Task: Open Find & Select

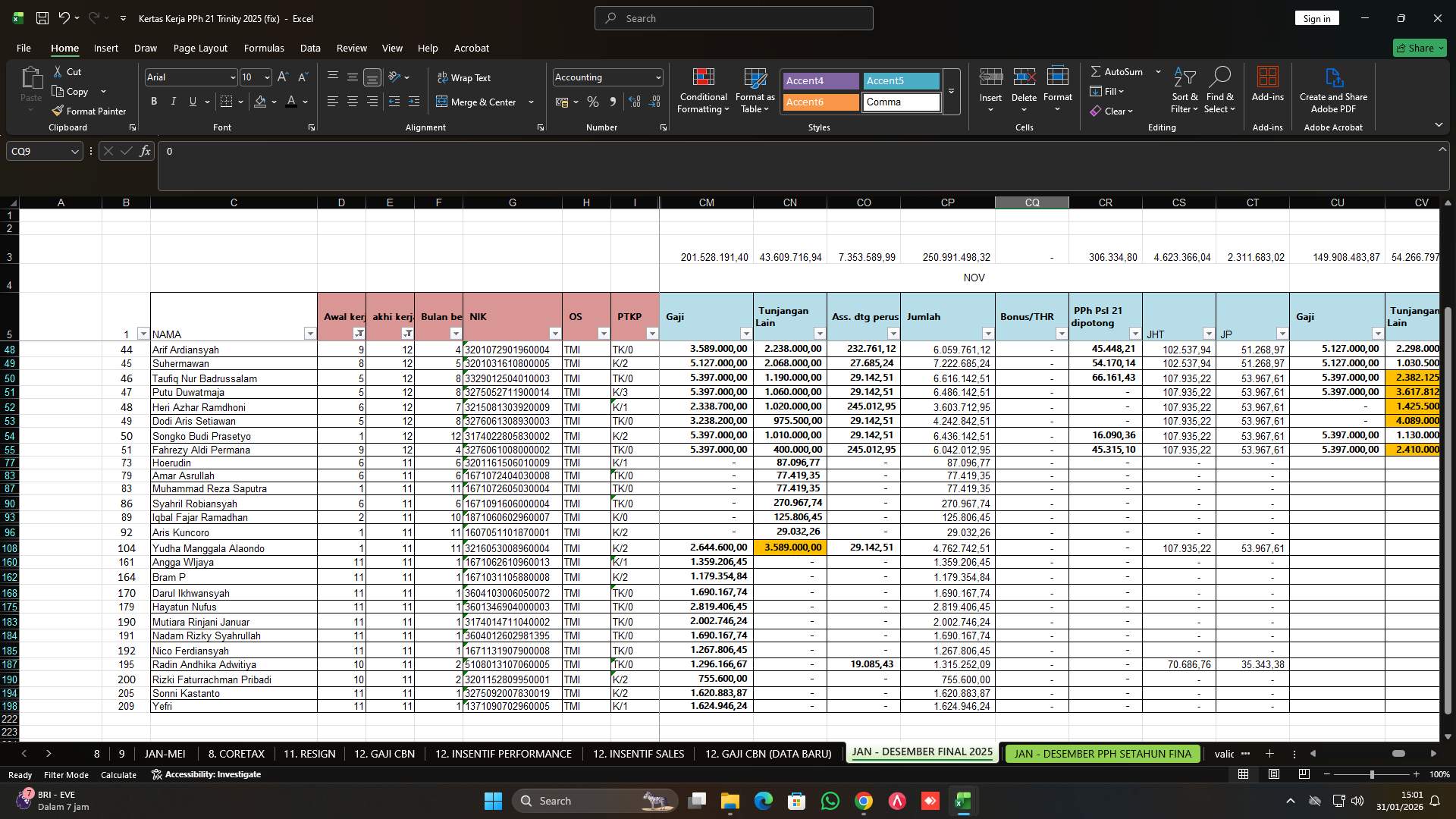Action: (x=1220, y=90)
